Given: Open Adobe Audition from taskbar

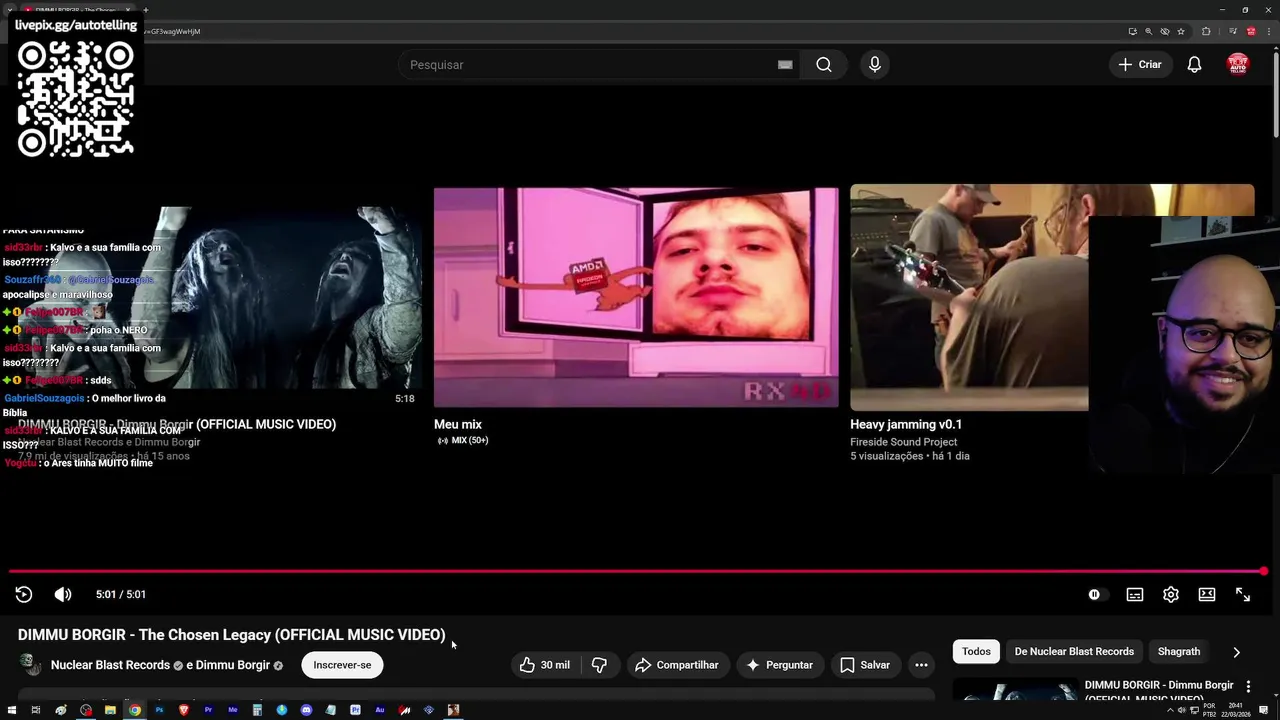Looking at the screenshot, I should click(380, 710).
